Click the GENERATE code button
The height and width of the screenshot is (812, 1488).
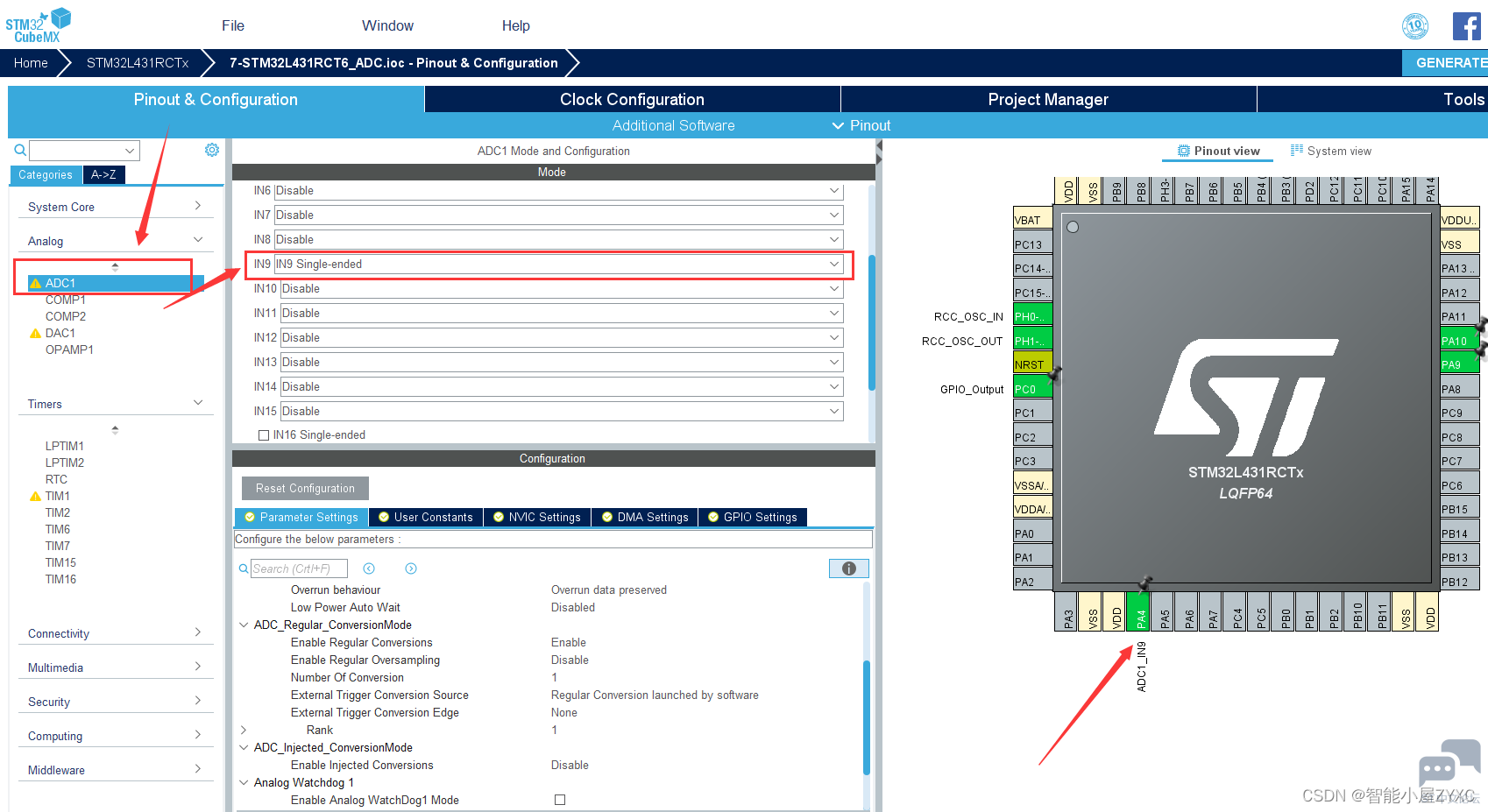coord(1445,62)
